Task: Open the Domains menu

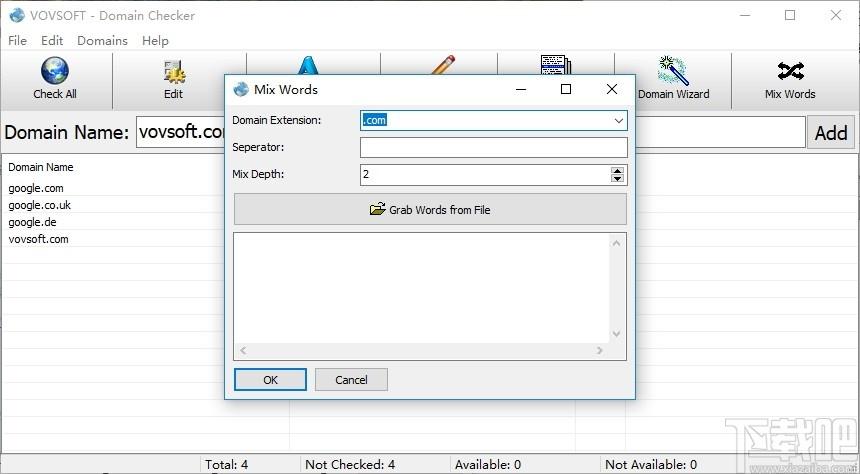Action: click(x=103, y=41)
